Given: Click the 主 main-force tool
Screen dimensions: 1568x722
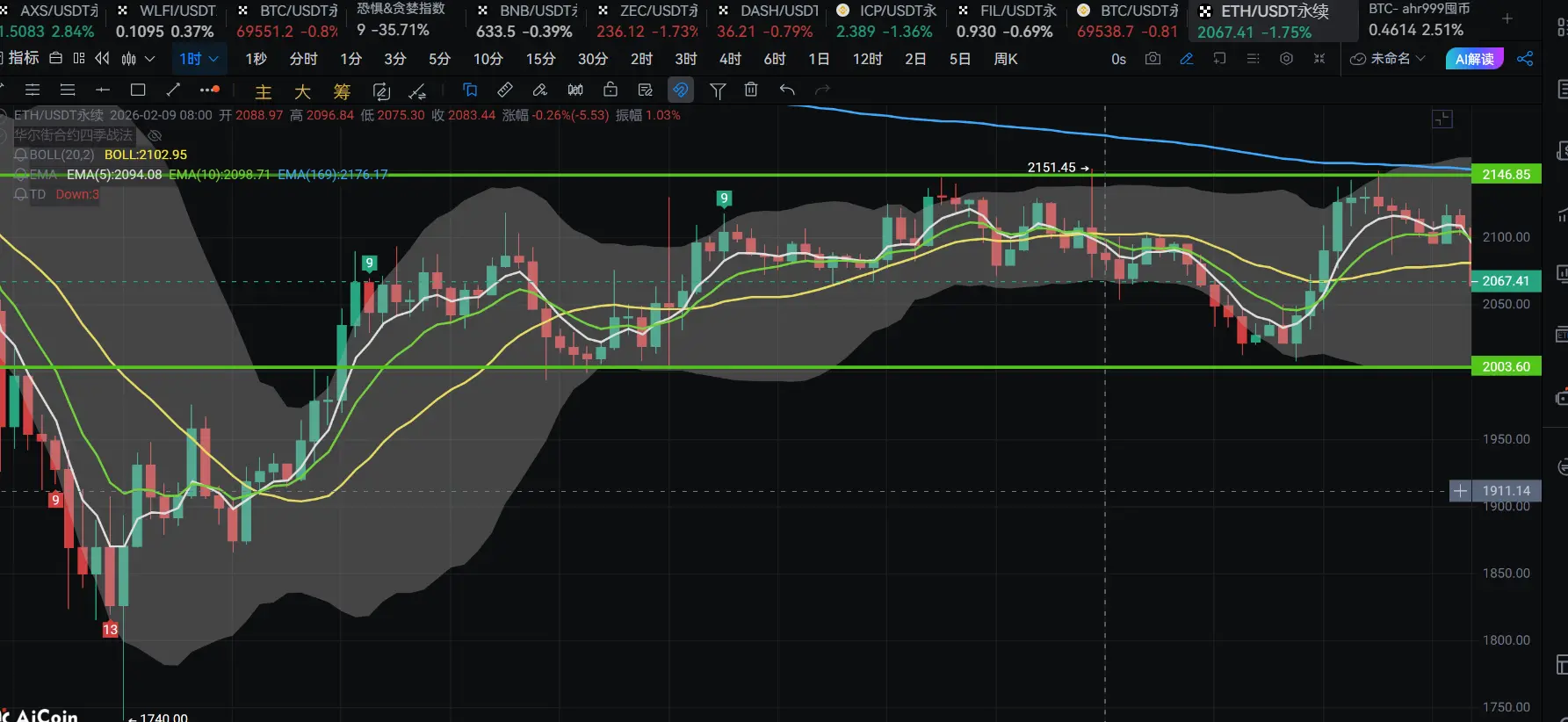Looking at the screenshot, I should pos(263,91).
